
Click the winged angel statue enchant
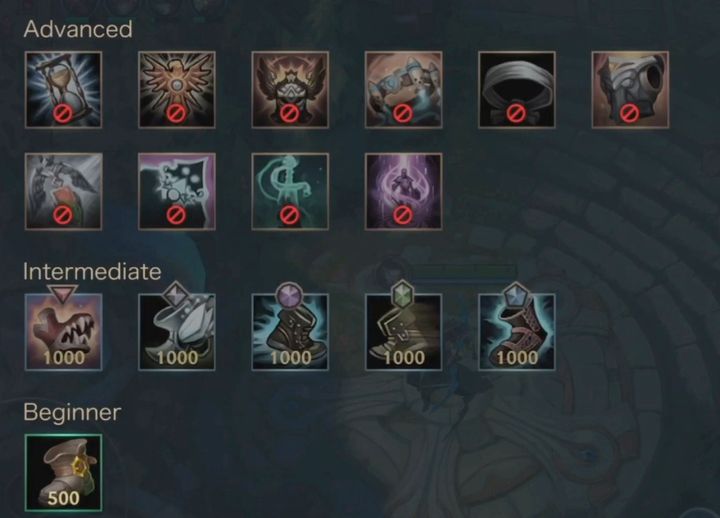(x=63, y=191)
